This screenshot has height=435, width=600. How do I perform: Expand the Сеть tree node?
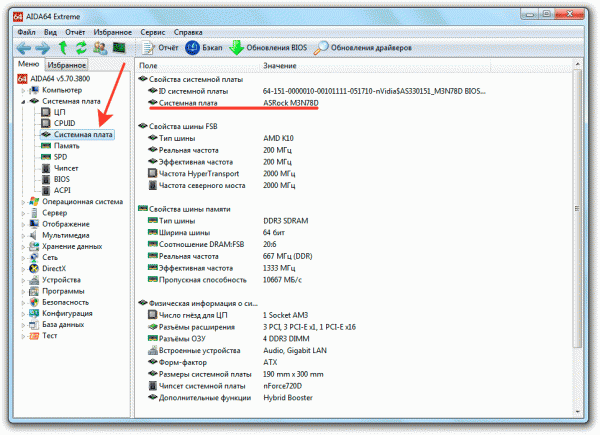23,257
